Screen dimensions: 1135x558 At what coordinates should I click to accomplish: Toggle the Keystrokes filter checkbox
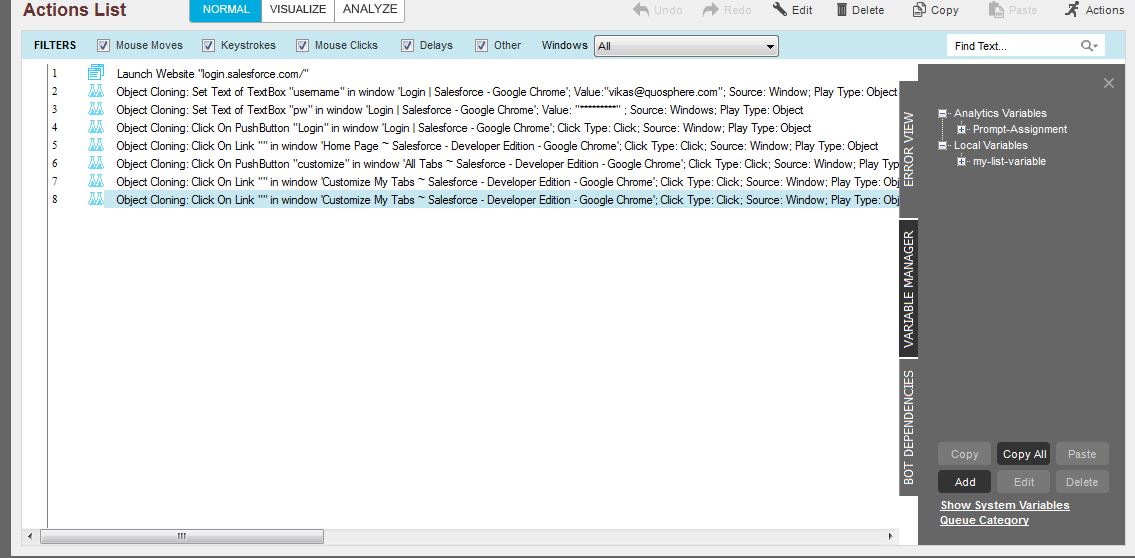point(208,46)
